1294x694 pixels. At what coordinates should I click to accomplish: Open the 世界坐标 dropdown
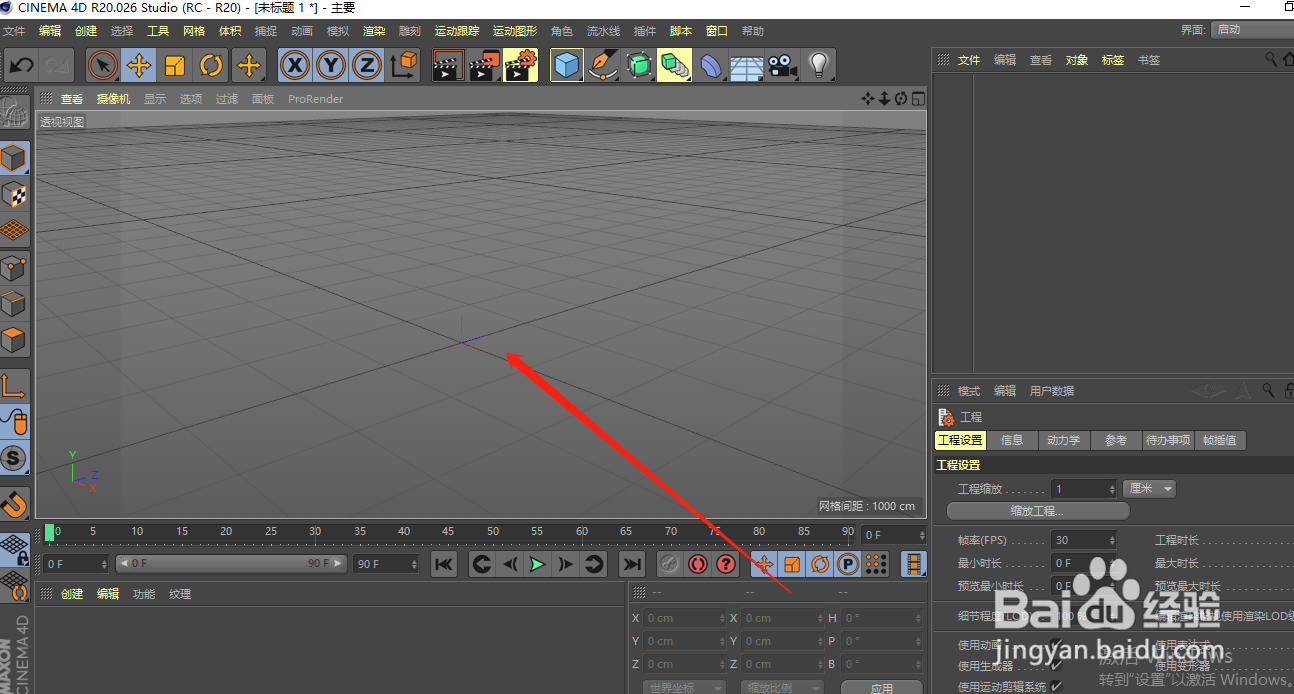684,688
